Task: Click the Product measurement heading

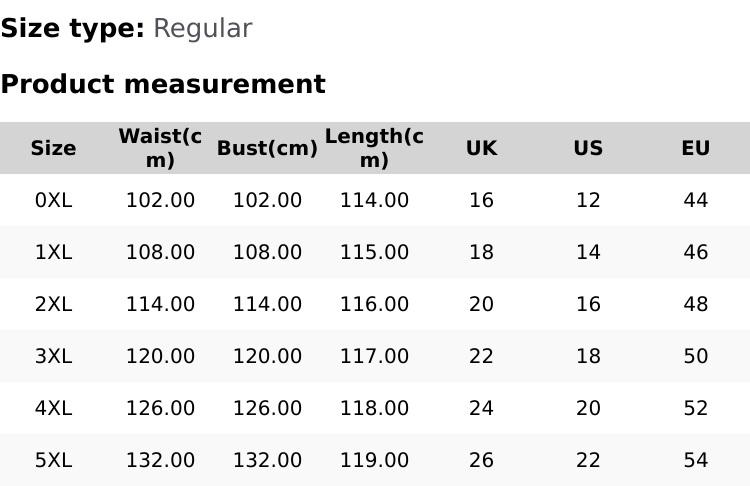Action: pos(163,84)
